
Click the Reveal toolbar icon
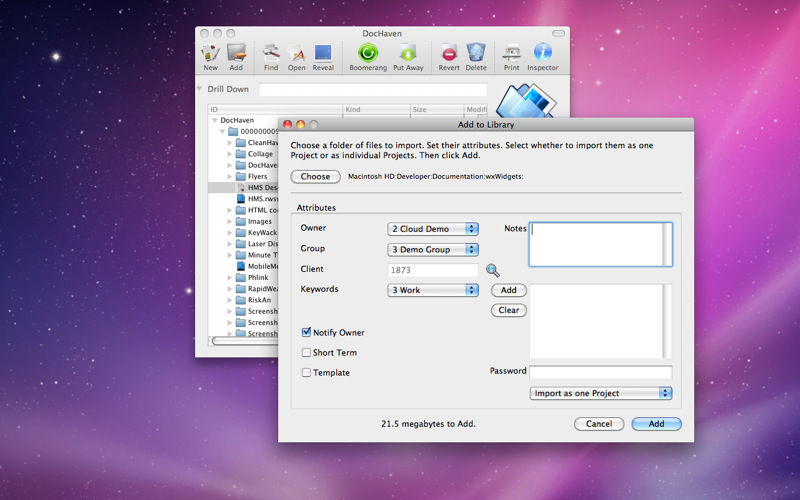[x=323, y=53]
